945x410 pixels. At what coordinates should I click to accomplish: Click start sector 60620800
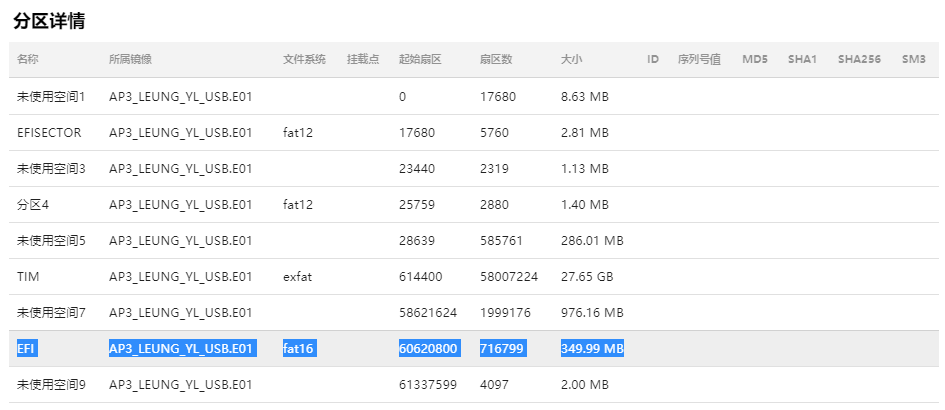pyautogui.click(x=430, y=348)
